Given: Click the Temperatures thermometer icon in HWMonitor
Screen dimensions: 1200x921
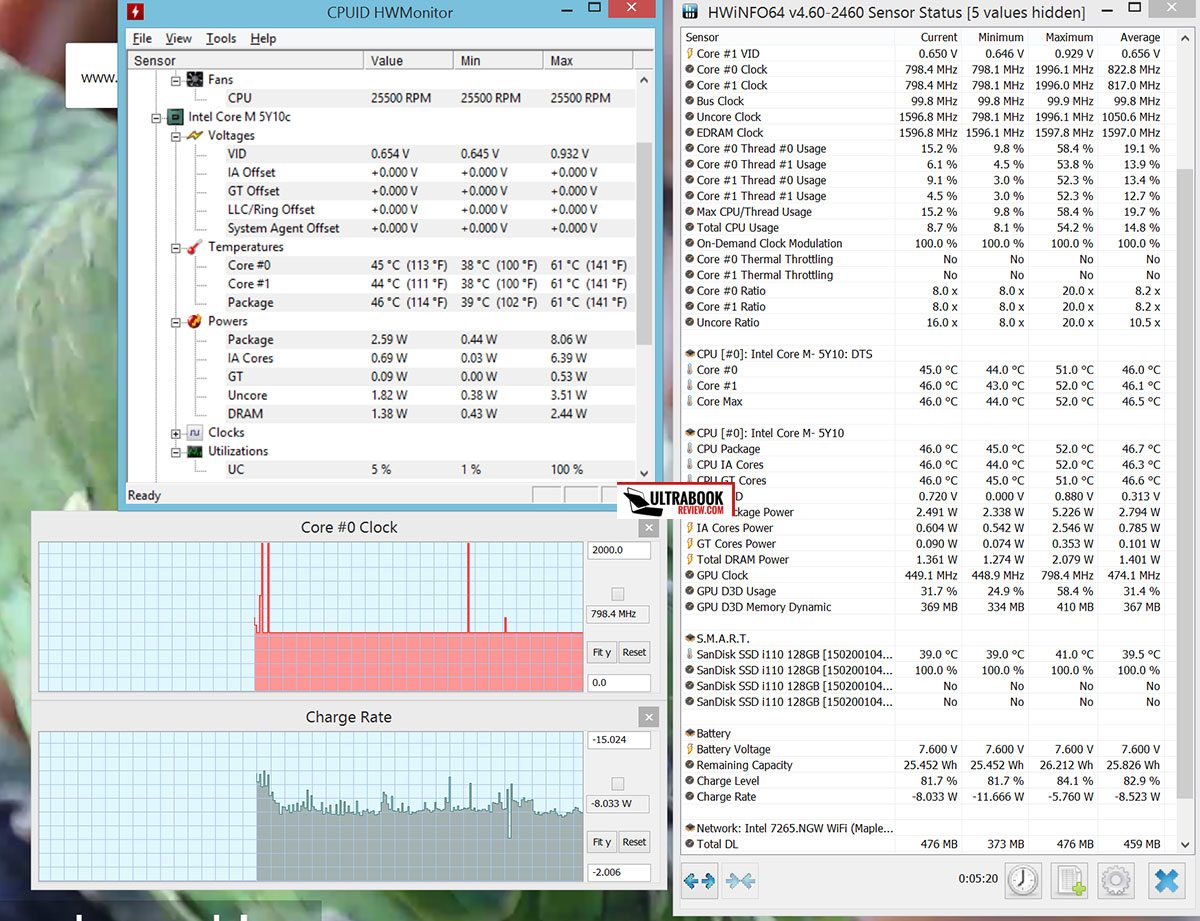Looking at the screenshot, I should [x=195, y=247].
